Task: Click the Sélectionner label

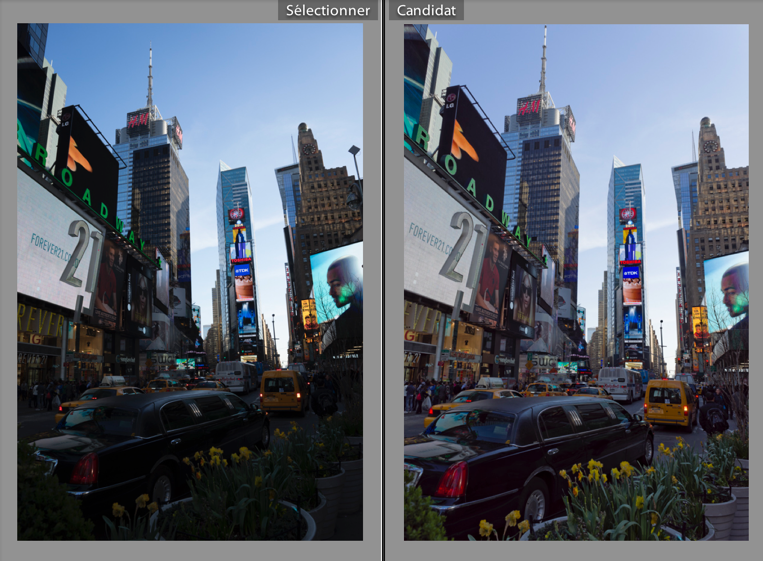Action: tap(327, 10)
